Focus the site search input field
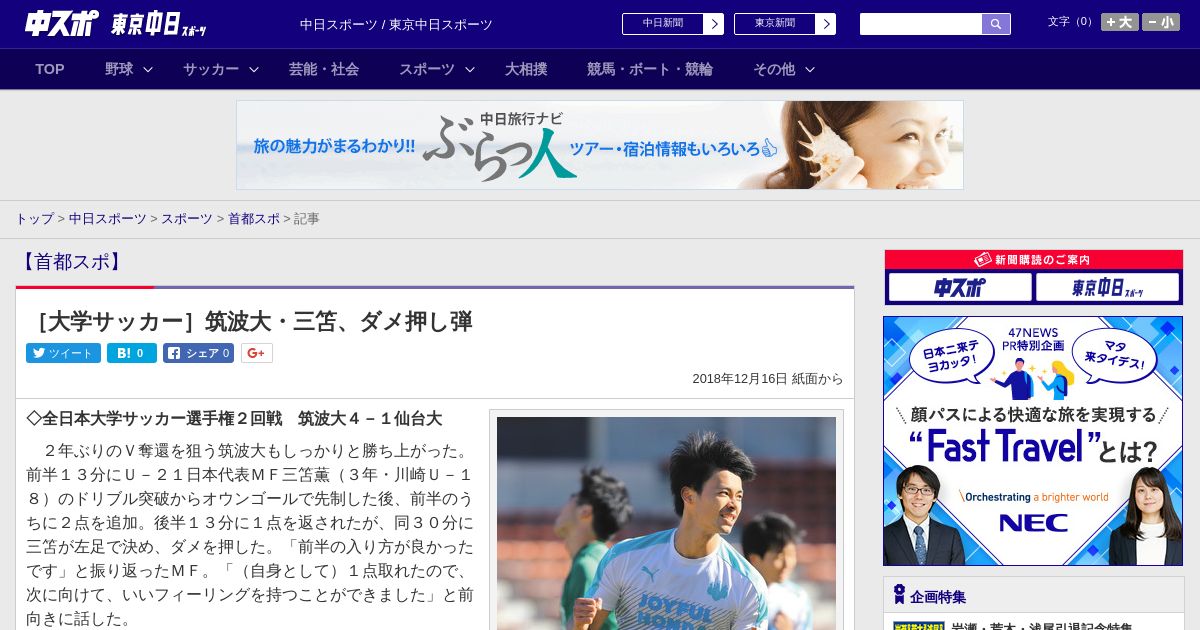This screenshot has width=1200, height=630. coord(921,24)
